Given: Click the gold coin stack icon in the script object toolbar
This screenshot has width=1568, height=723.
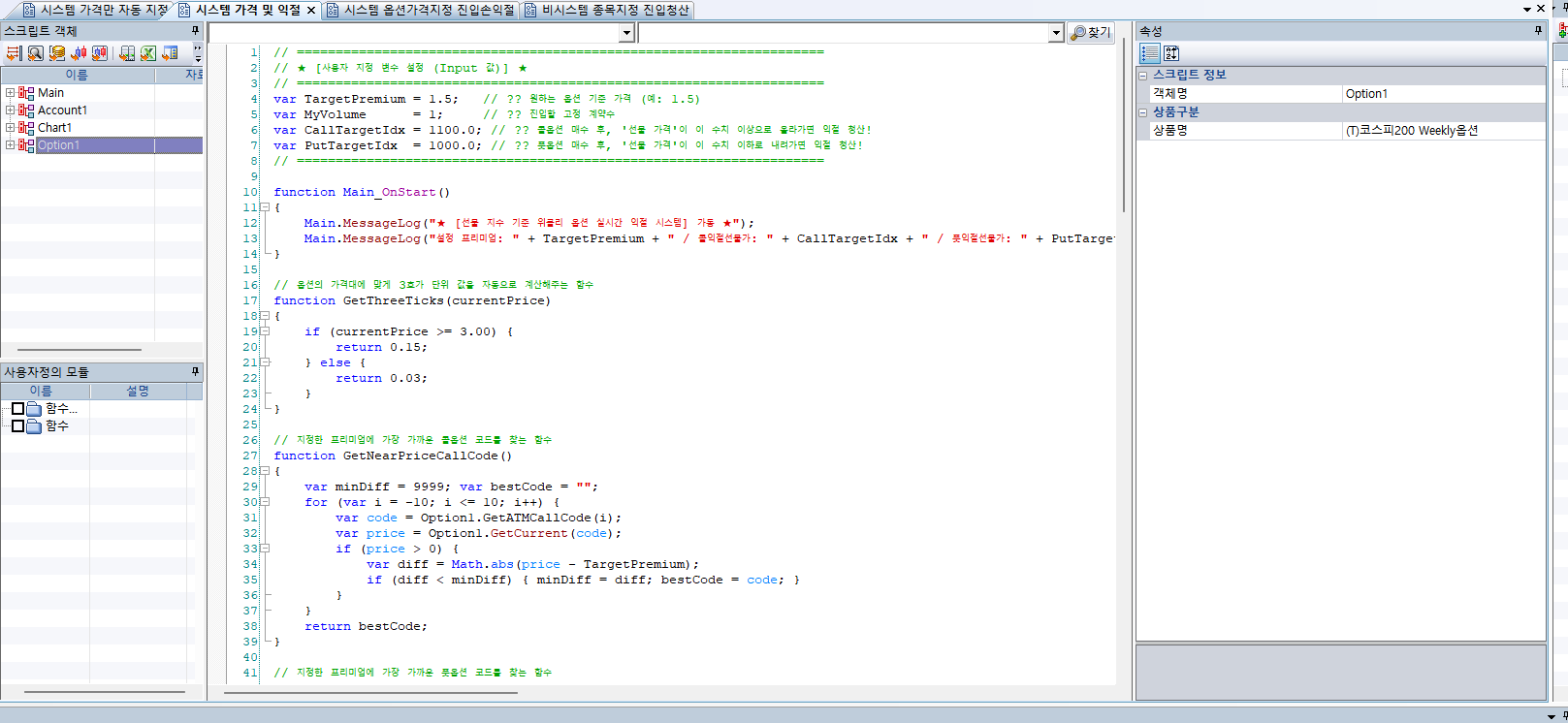Looking at the screenshot, I should tap(57, 53).
